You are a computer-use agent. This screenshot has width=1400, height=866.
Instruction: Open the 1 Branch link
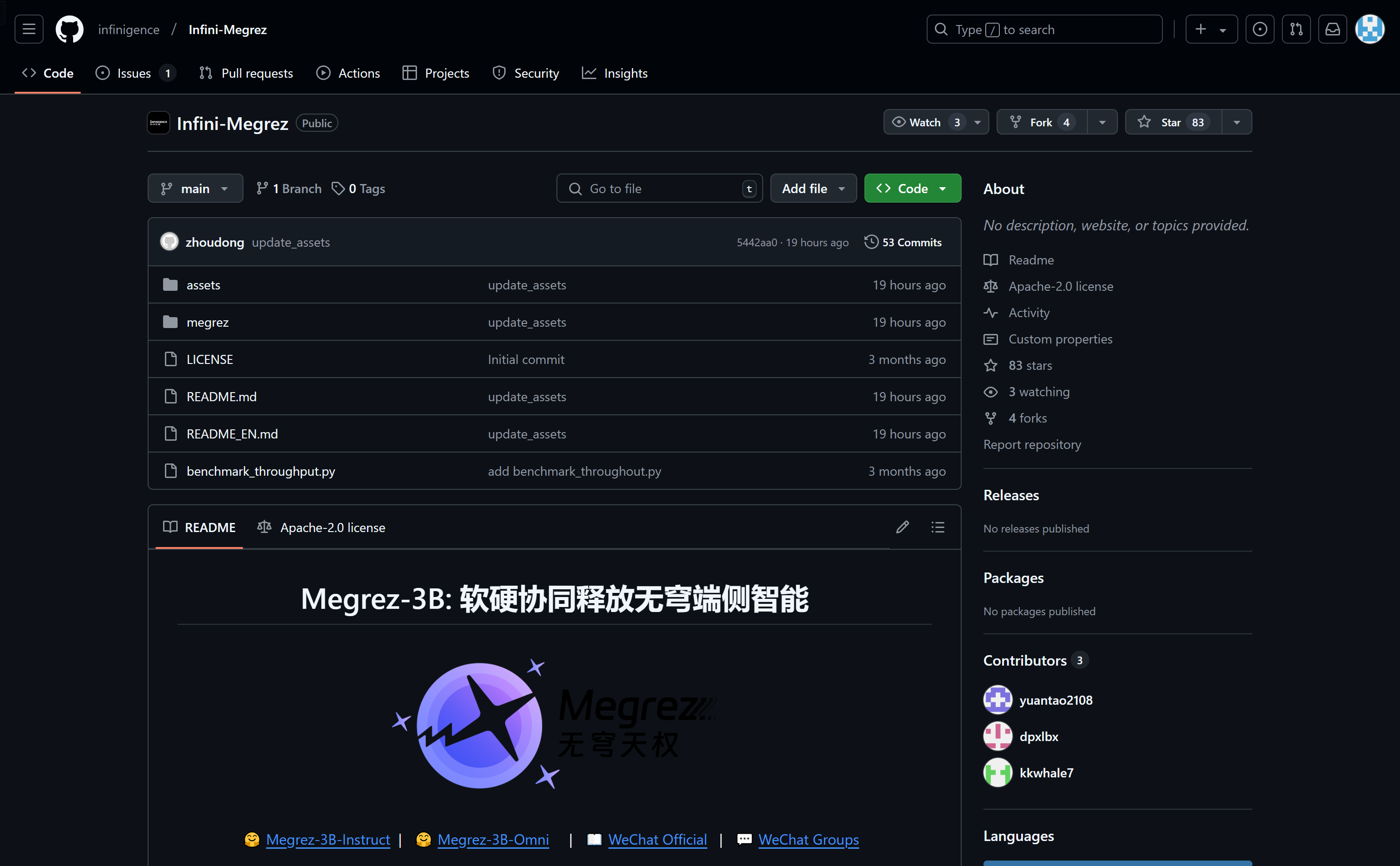(x=288, y=189)
